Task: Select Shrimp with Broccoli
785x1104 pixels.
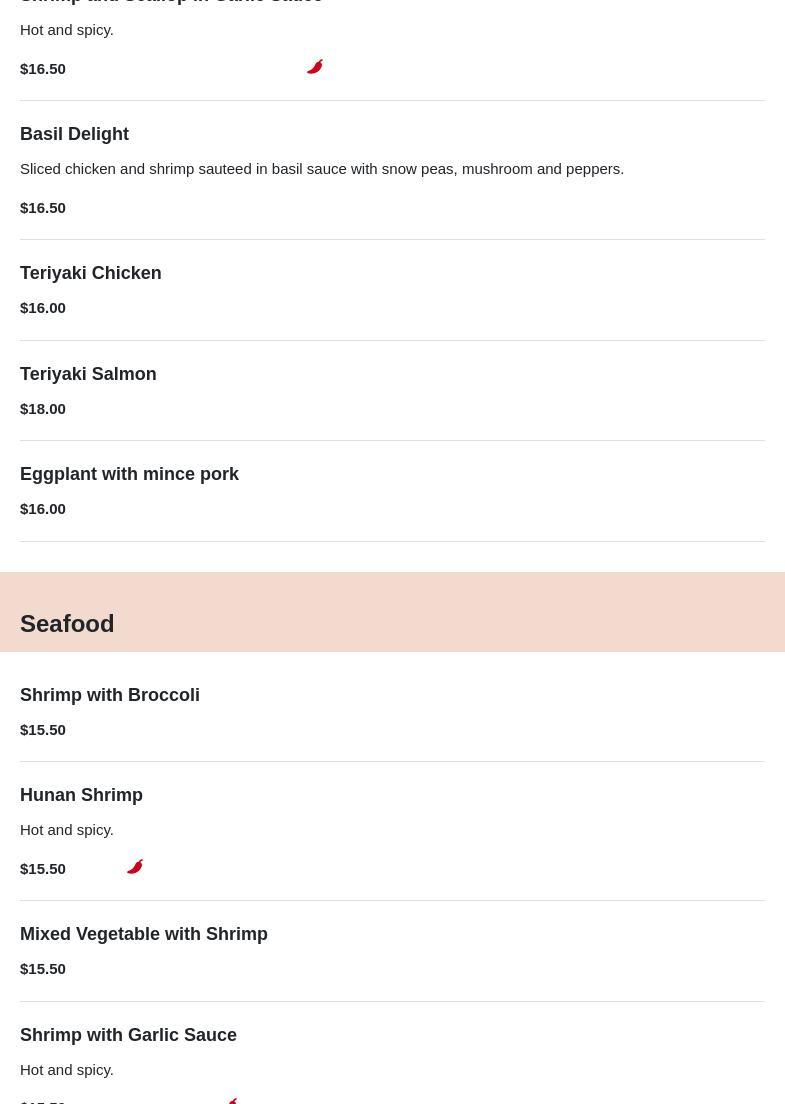Action: 110,695
